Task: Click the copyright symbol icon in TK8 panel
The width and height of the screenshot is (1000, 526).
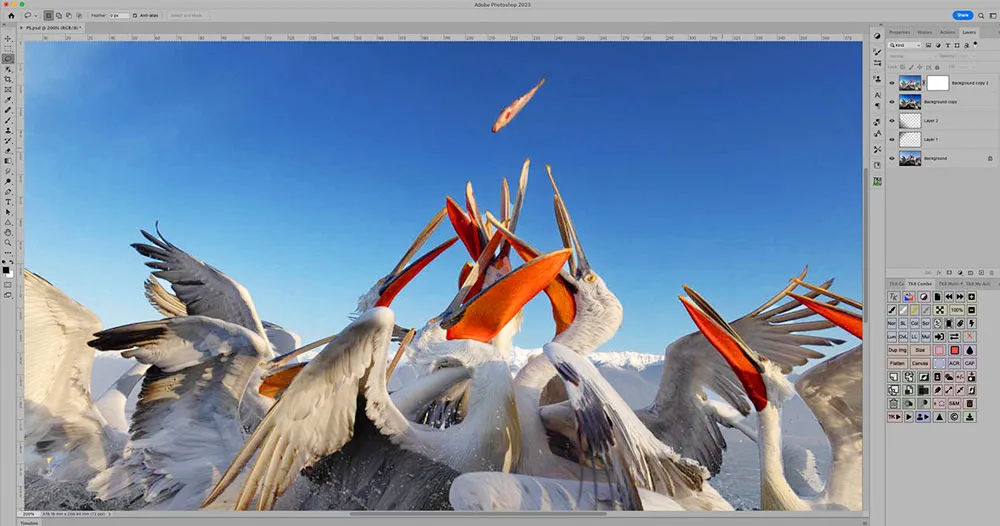Action: (x=954, y=417)
